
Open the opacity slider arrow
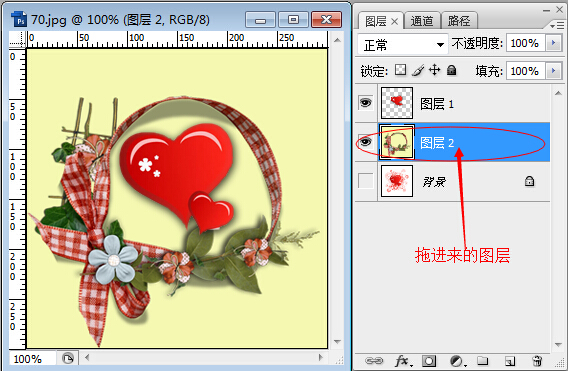pyautogui.click(x=553, y=43)
